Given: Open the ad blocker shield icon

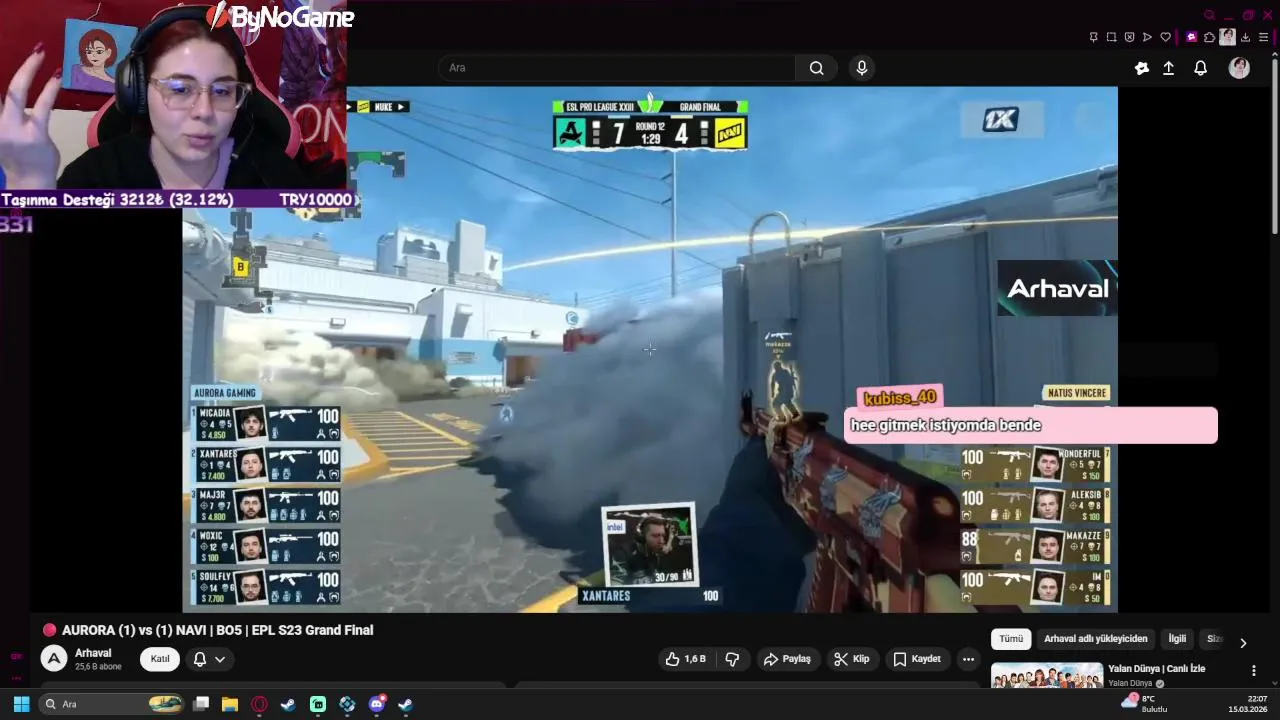Looking at the screenshot, I should (1129, 37).
